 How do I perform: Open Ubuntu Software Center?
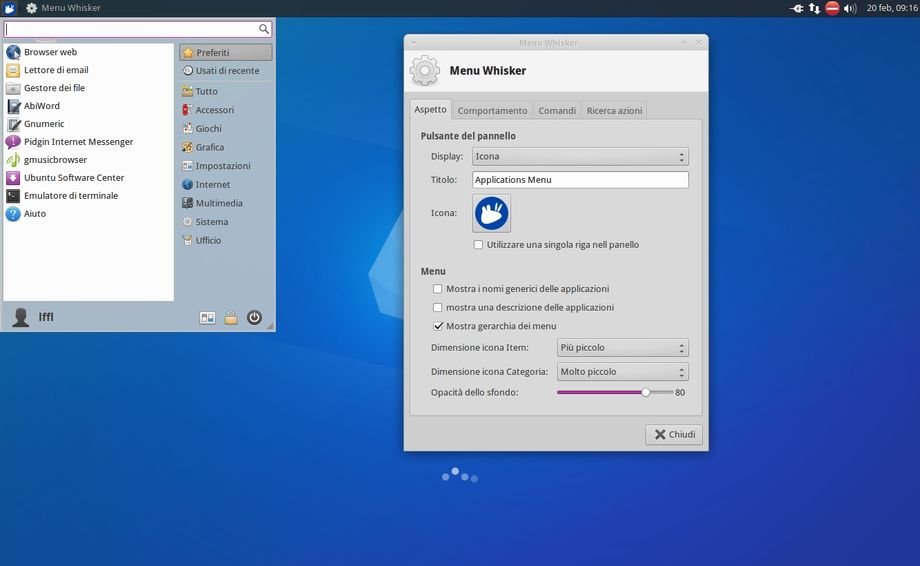[x=74, y=178]
